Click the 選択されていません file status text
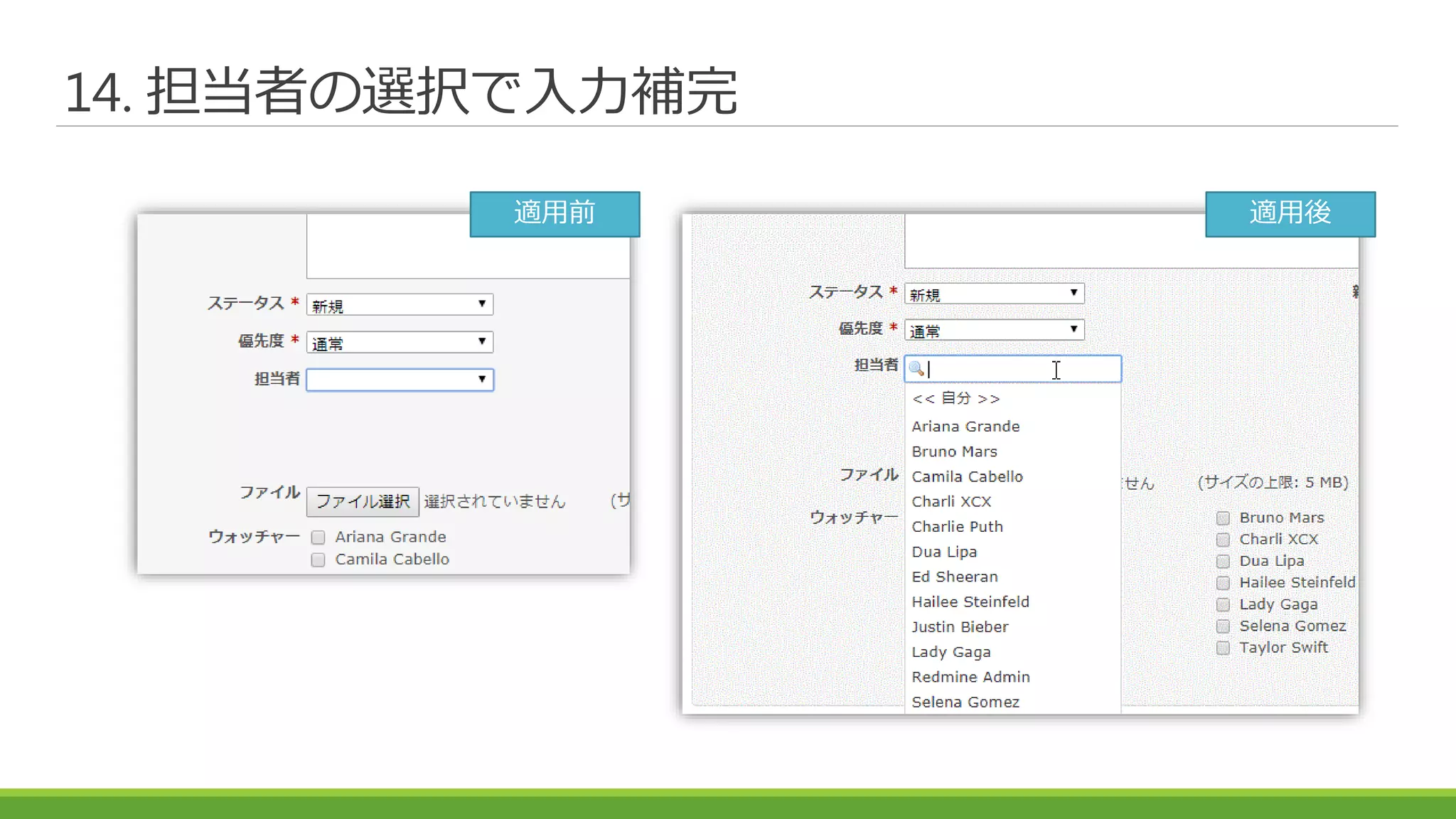Image resolution: width=1456 pixels, height=819 pixels. 495,502
